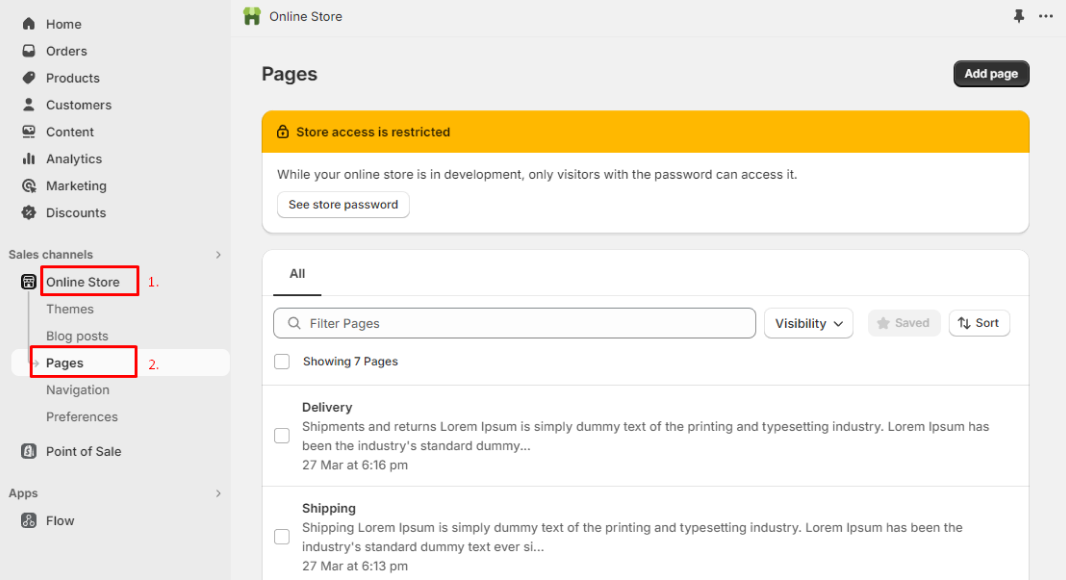This screenshot has width=1066, height=580.
Task: Click See store password button
Action: pos(343,204)
